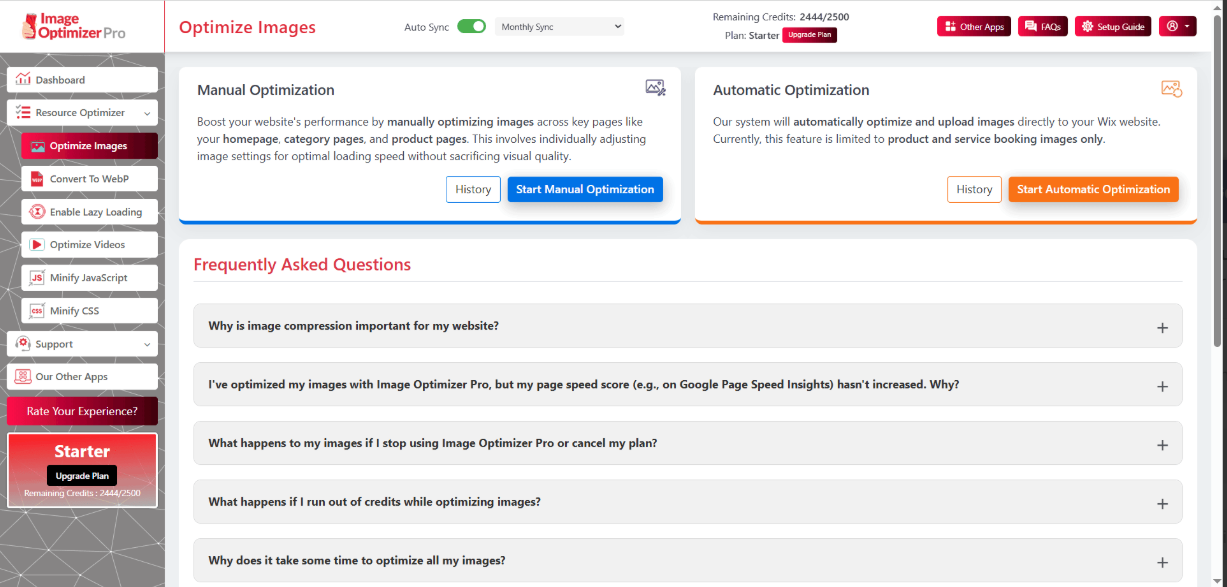Image resolution: width=1227 pixels, height=587 pixels.
Task: Open the Setup Guide header button
Action: point(1113,27)
